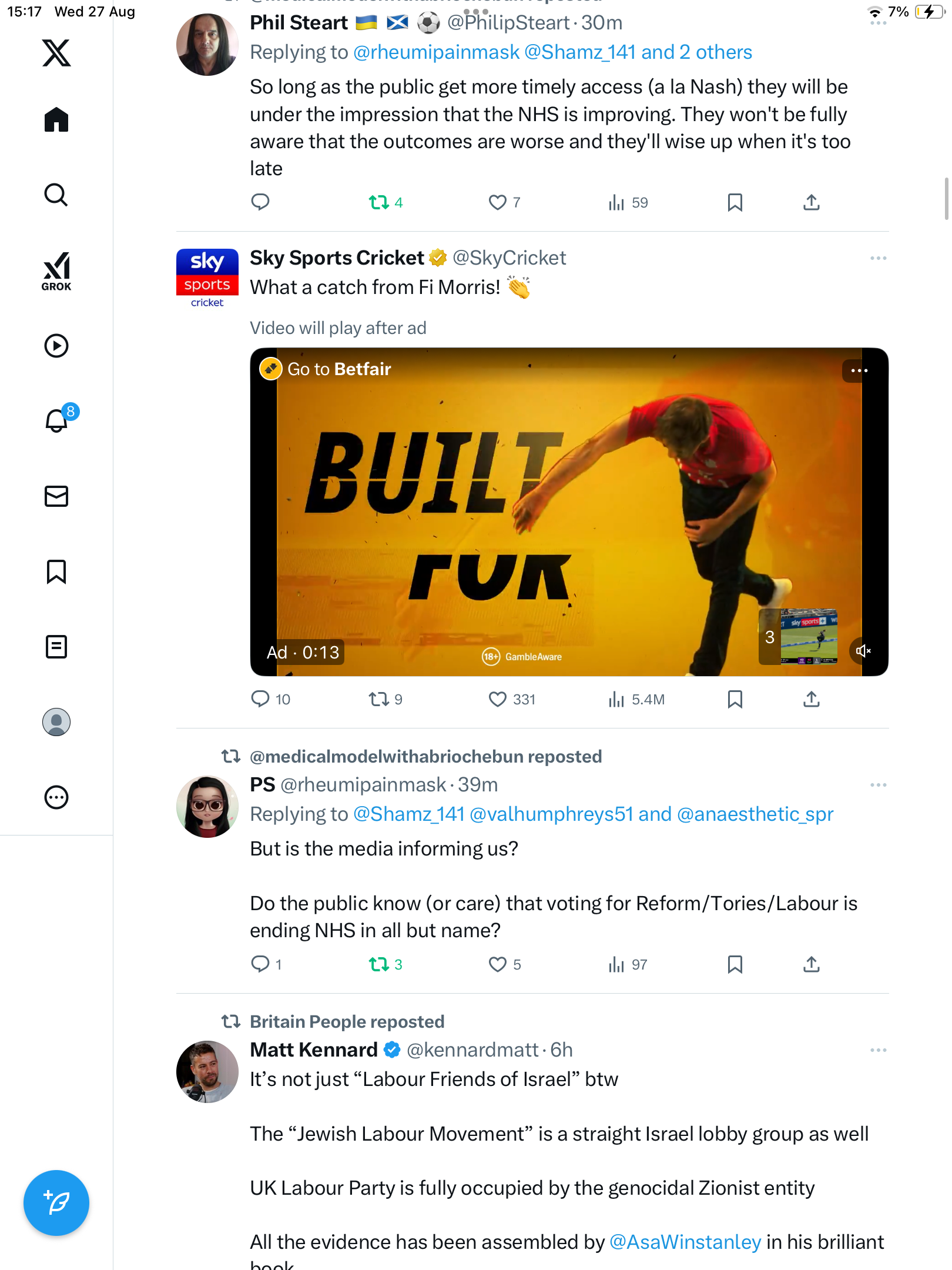Open the video ad options menu

859,370
